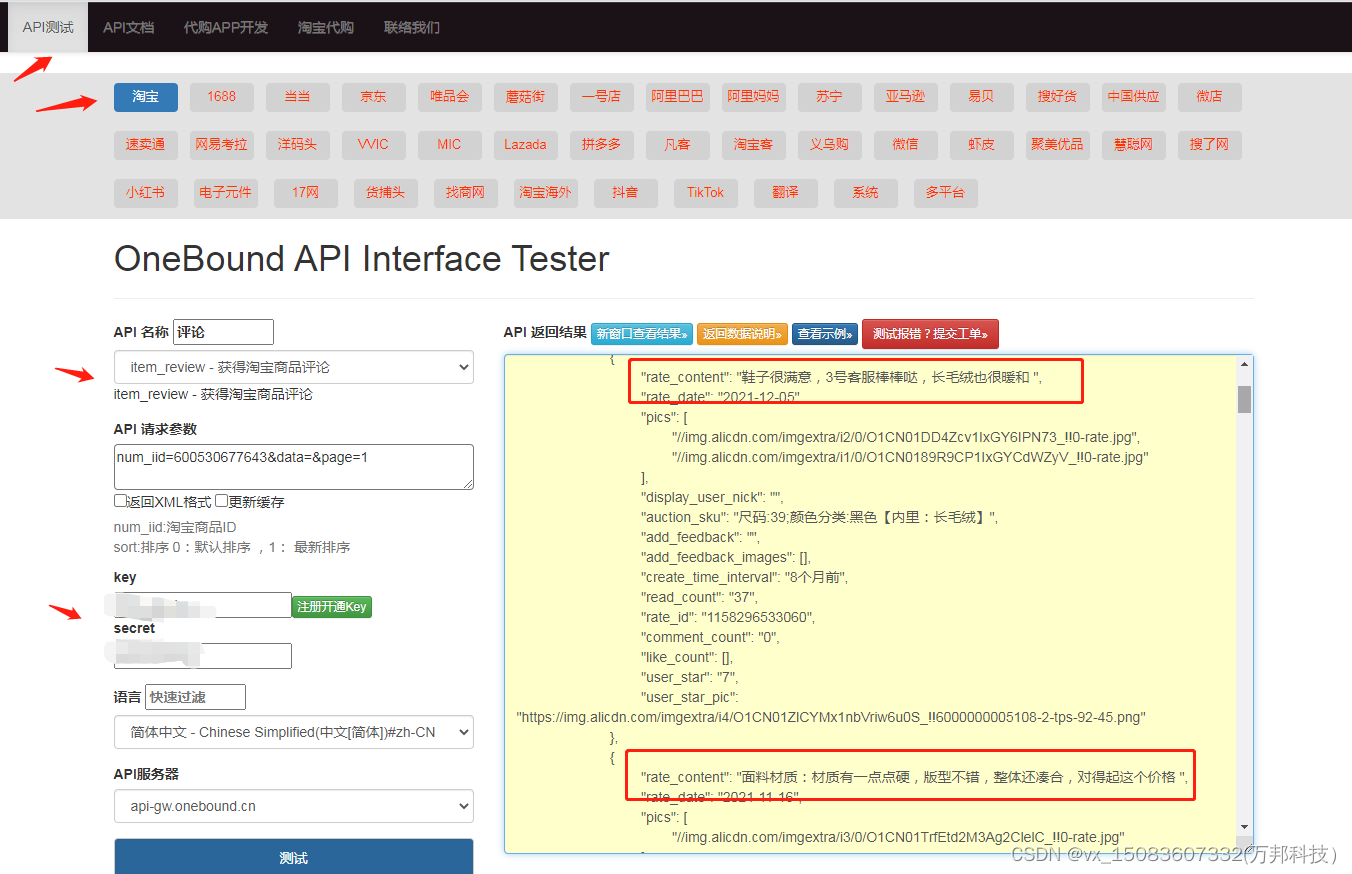This screenshot has width=1352, height=874.
Task: Choose the 拼多多 platform
Action: click(602, 145)
